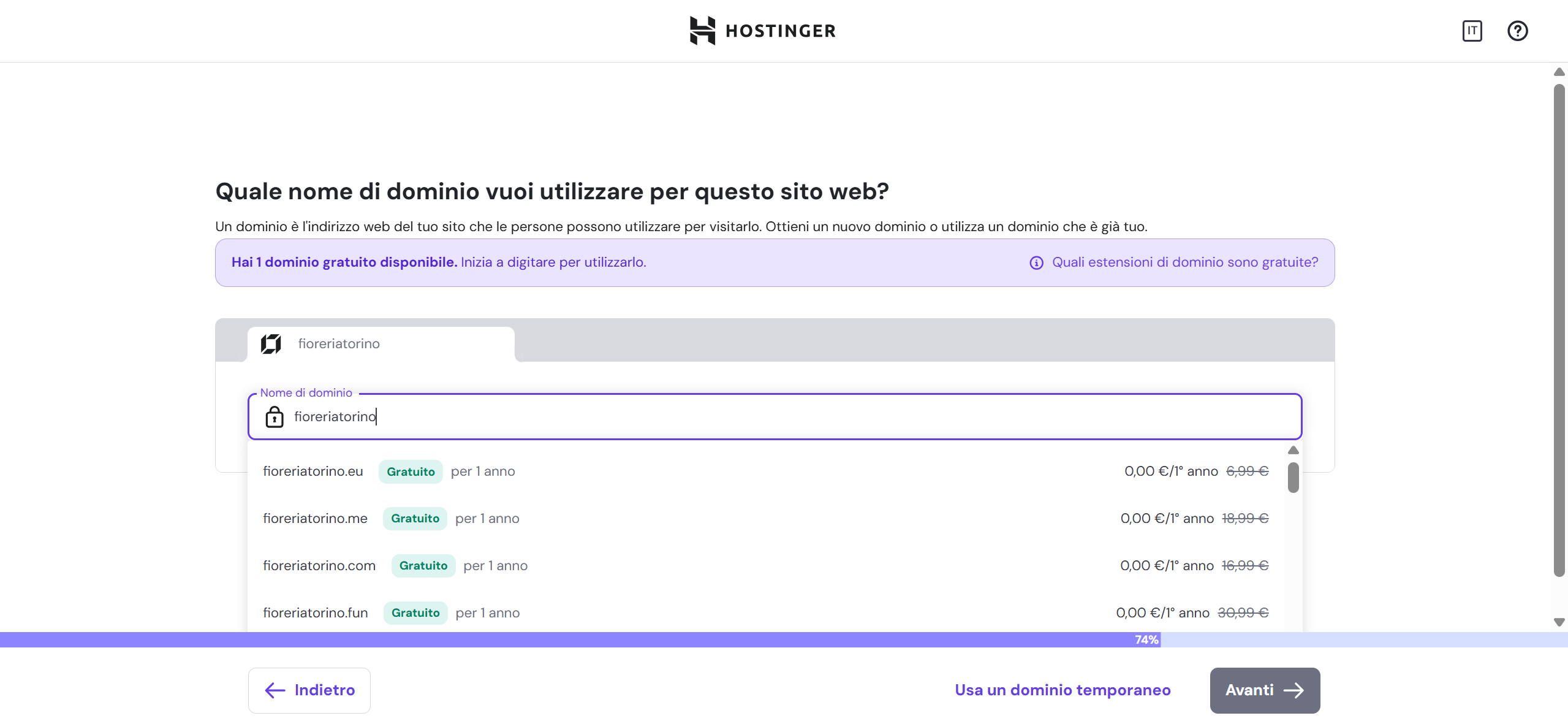This screenshot has height=721, width=1568.
Task: Click the 74% progress bar
Action: click(784, 640)
